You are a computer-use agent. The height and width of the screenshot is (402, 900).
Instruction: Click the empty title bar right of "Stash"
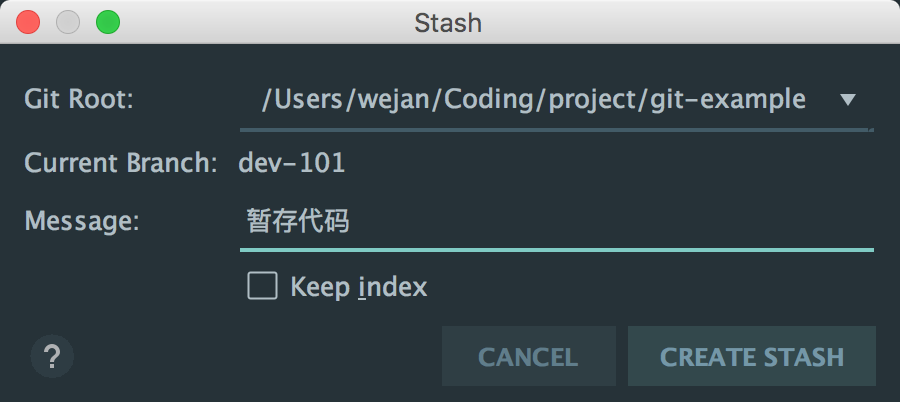pos(680,22)
